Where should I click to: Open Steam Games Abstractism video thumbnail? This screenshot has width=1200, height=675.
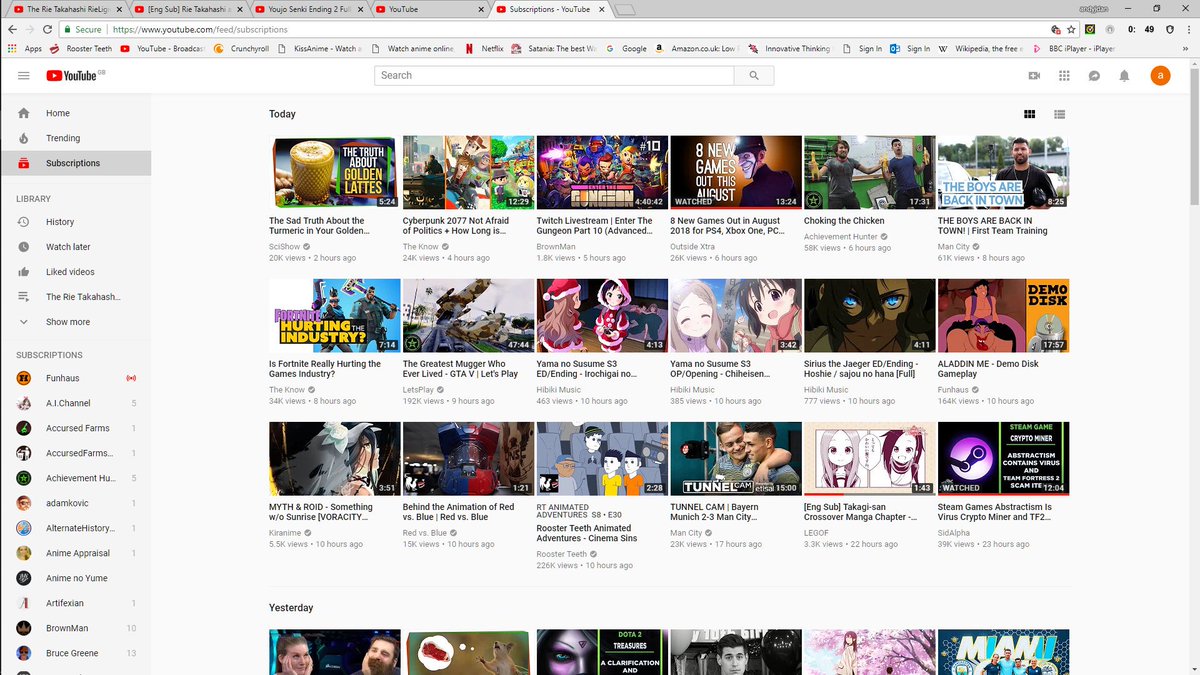1003,458
